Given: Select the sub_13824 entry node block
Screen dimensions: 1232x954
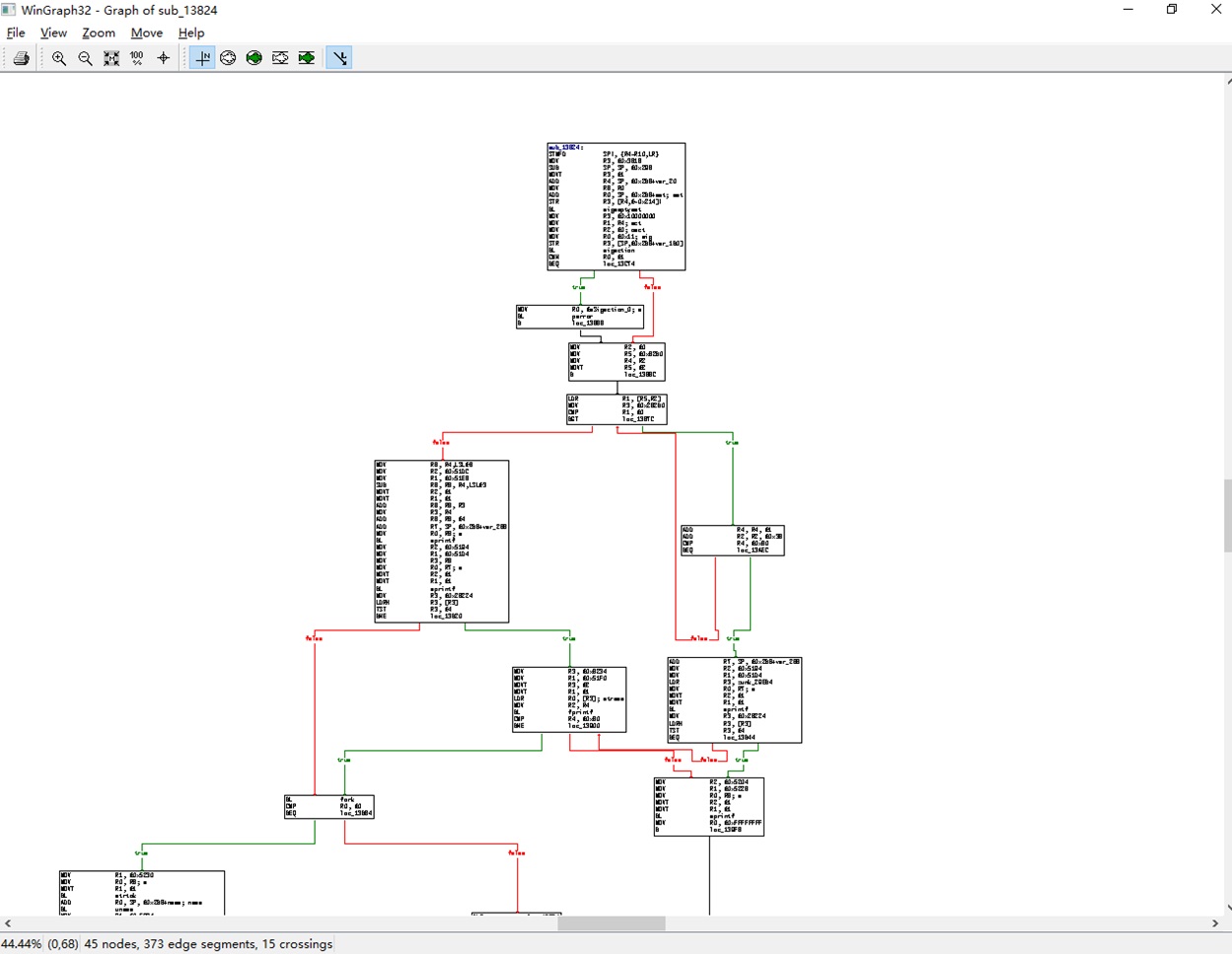Looking at the screenshot, I should [615, 206].
